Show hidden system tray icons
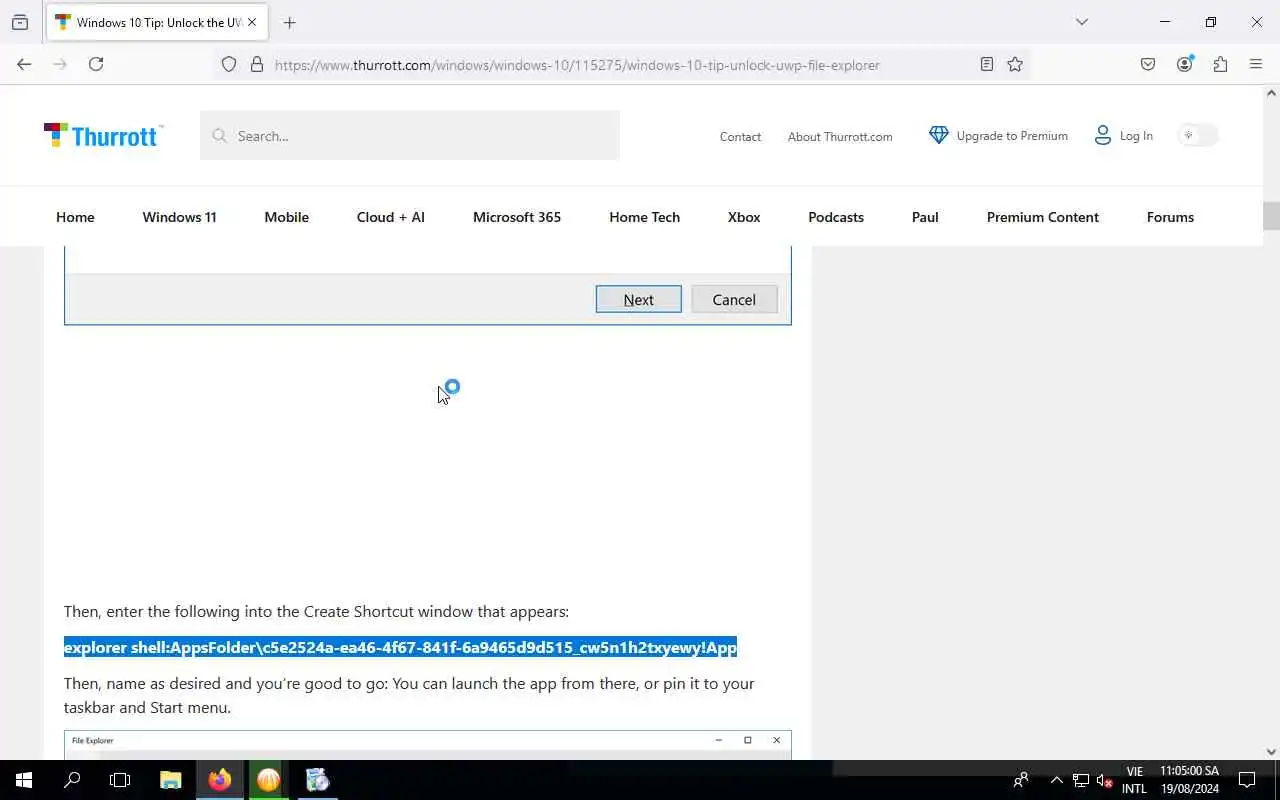The image size is (1280, 800). pos(1056,780)
